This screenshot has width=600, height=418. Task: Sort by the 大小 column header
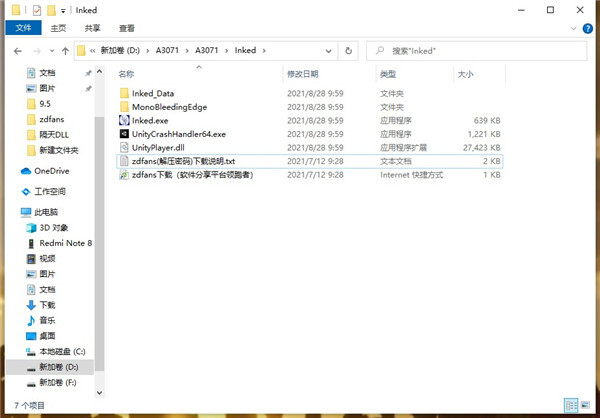465,74
